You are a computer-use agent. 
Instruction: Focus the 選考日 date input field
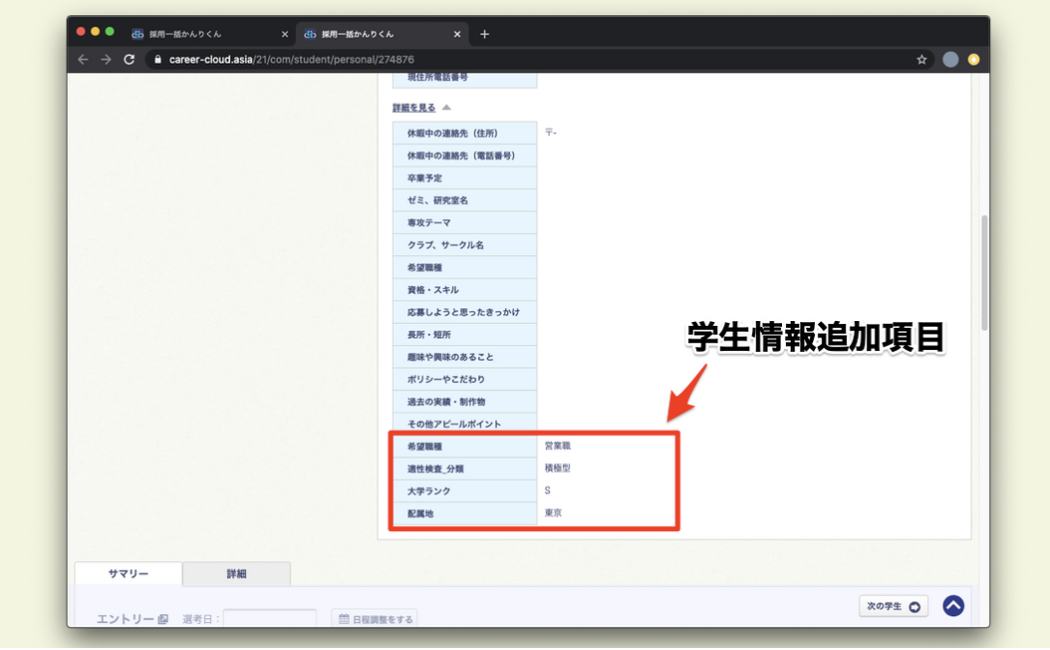click(x=269, y=619)
